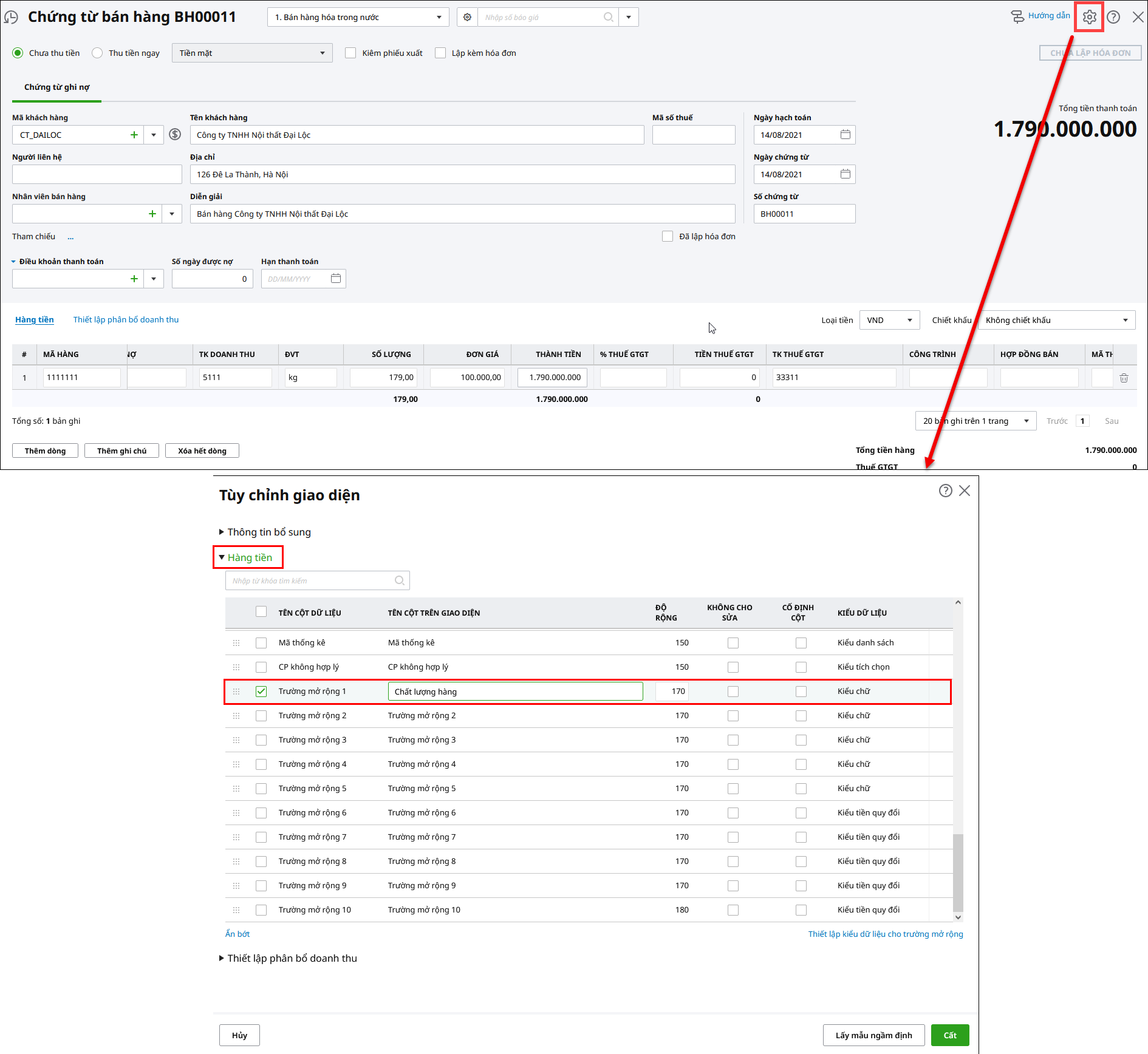Image resolution: width=1148 pixels, height=1054 pixels.
Task: Click the column list vertical scrollbar thumb
Action: coord(958,871)
